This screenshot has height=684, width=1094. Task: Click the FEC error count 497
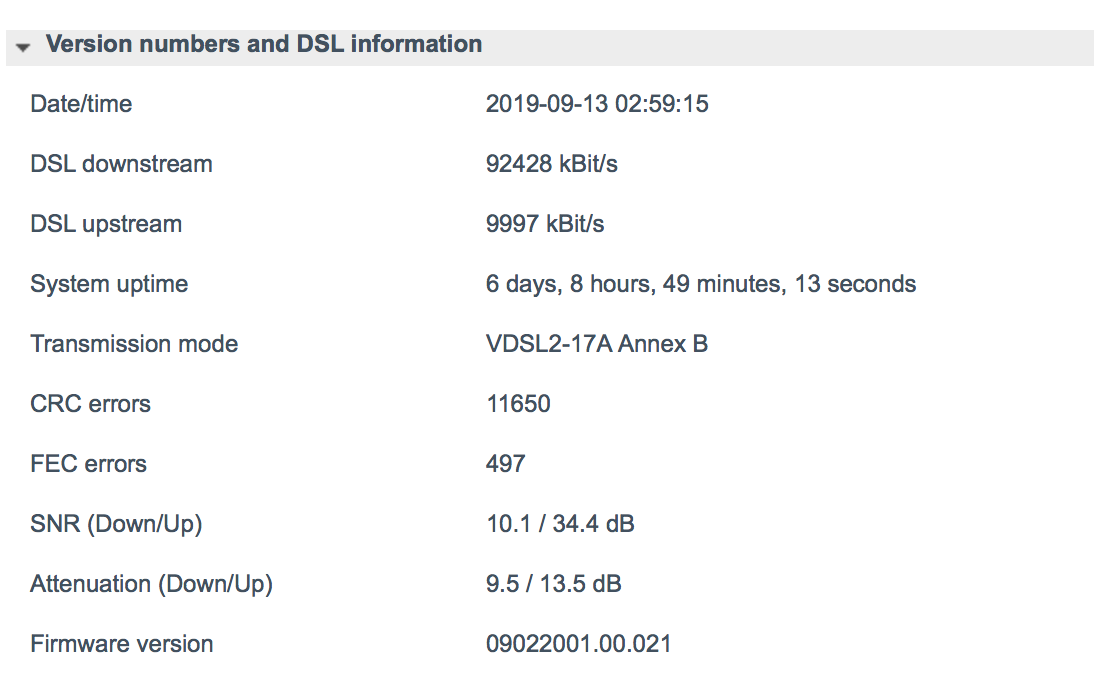coord(506,464)
